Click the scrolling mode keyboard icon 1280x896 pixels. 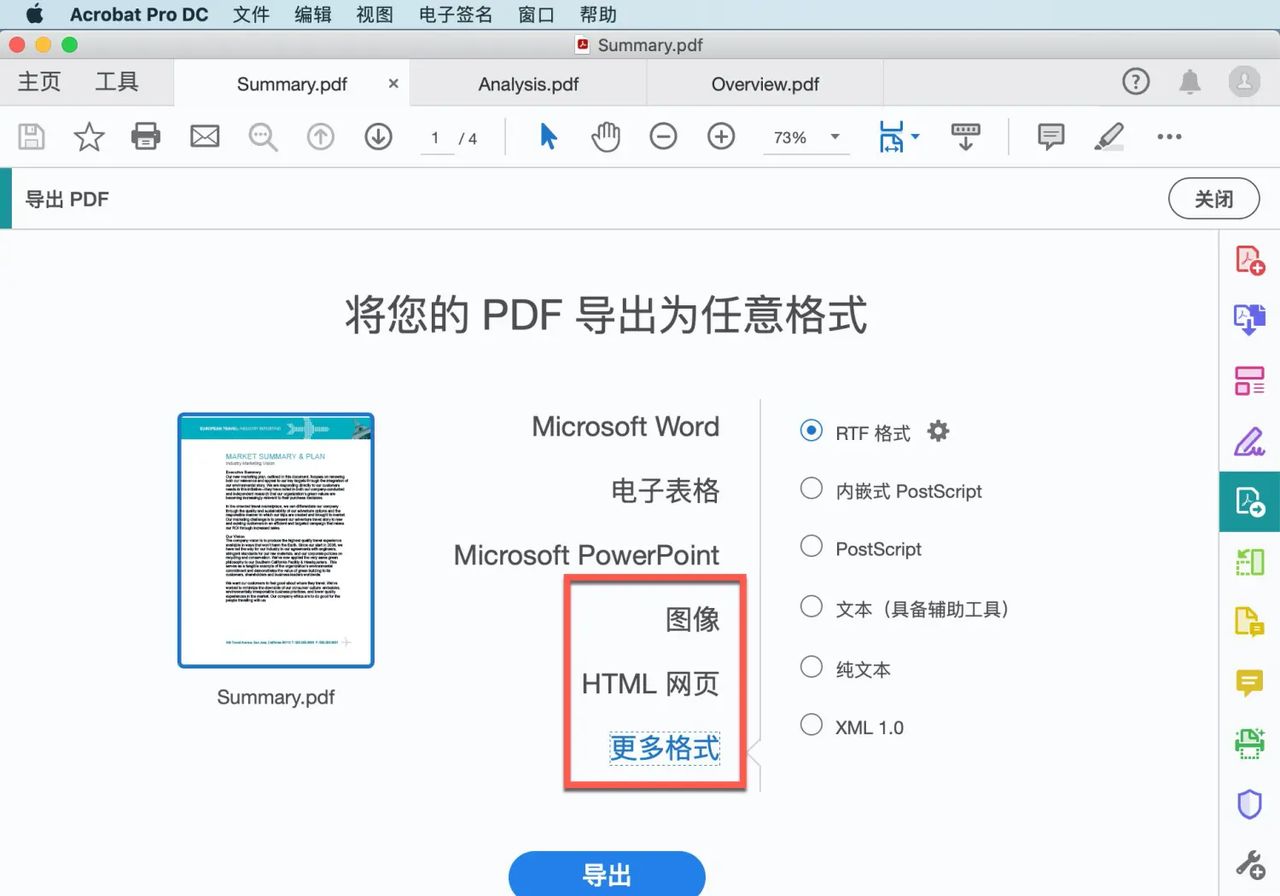tap(966, 137)
